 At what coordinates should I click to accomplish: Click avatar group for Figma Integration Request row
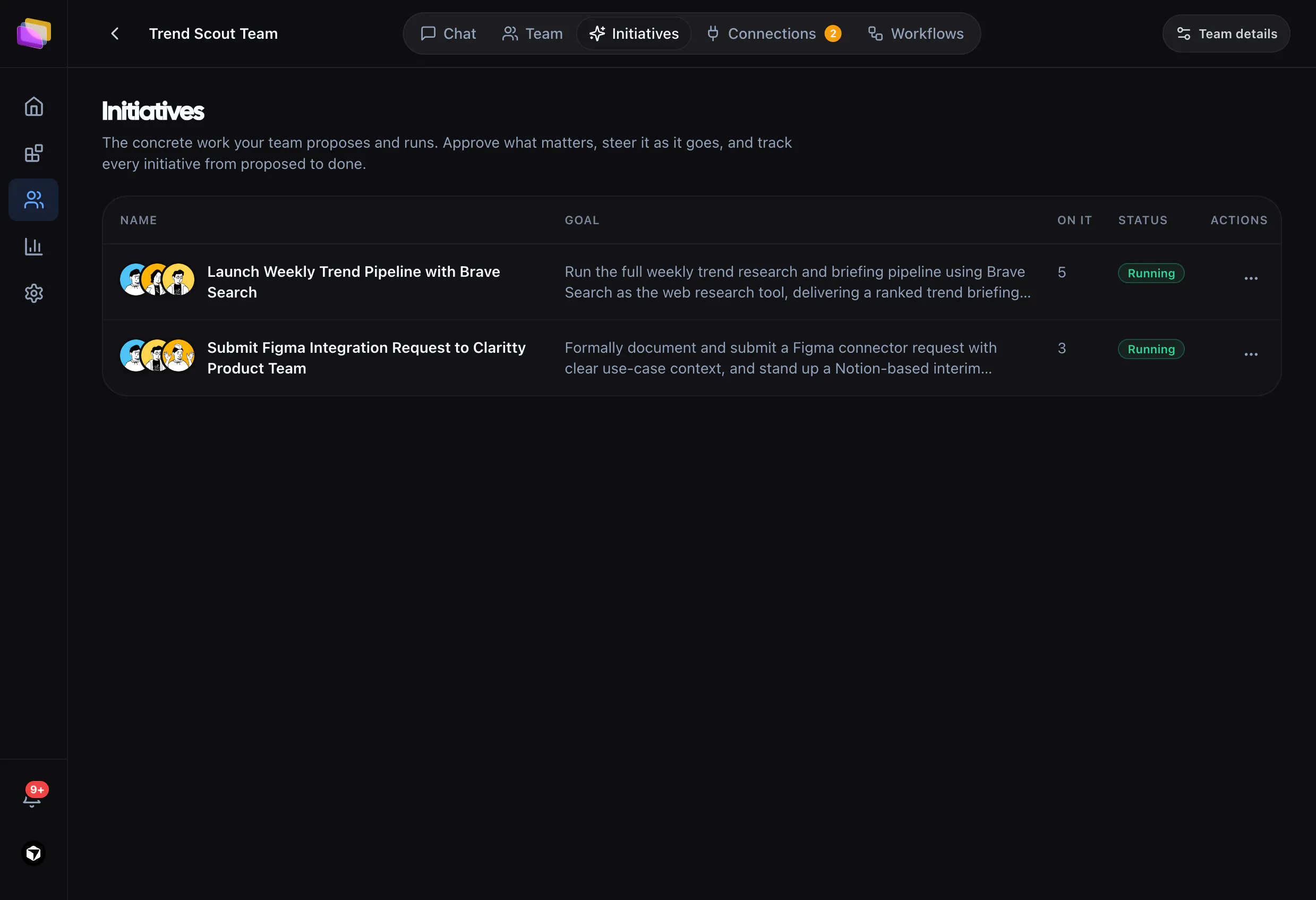click(157, 355)
